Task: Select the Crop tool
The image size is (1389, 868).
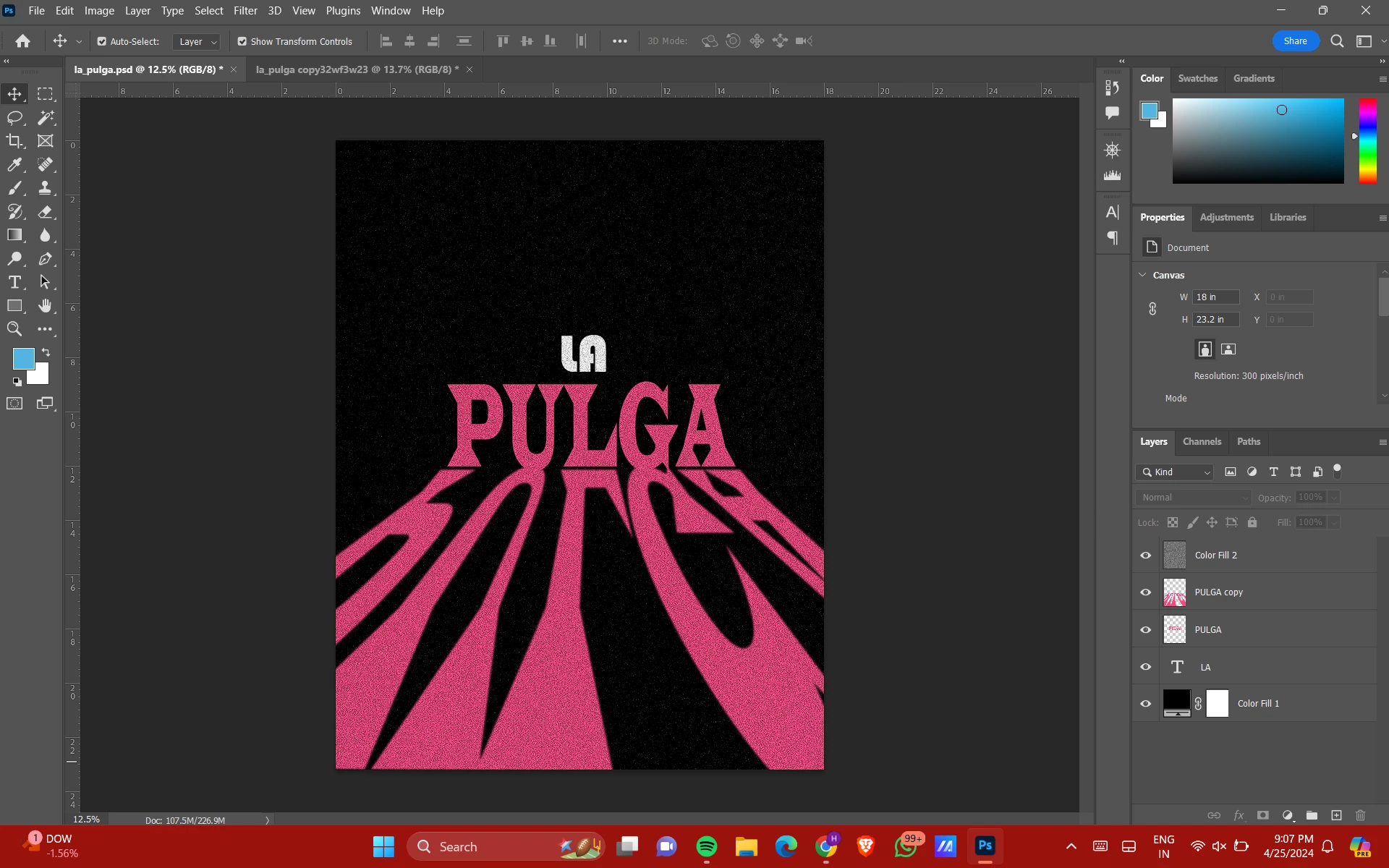Action: pos(14,141)
